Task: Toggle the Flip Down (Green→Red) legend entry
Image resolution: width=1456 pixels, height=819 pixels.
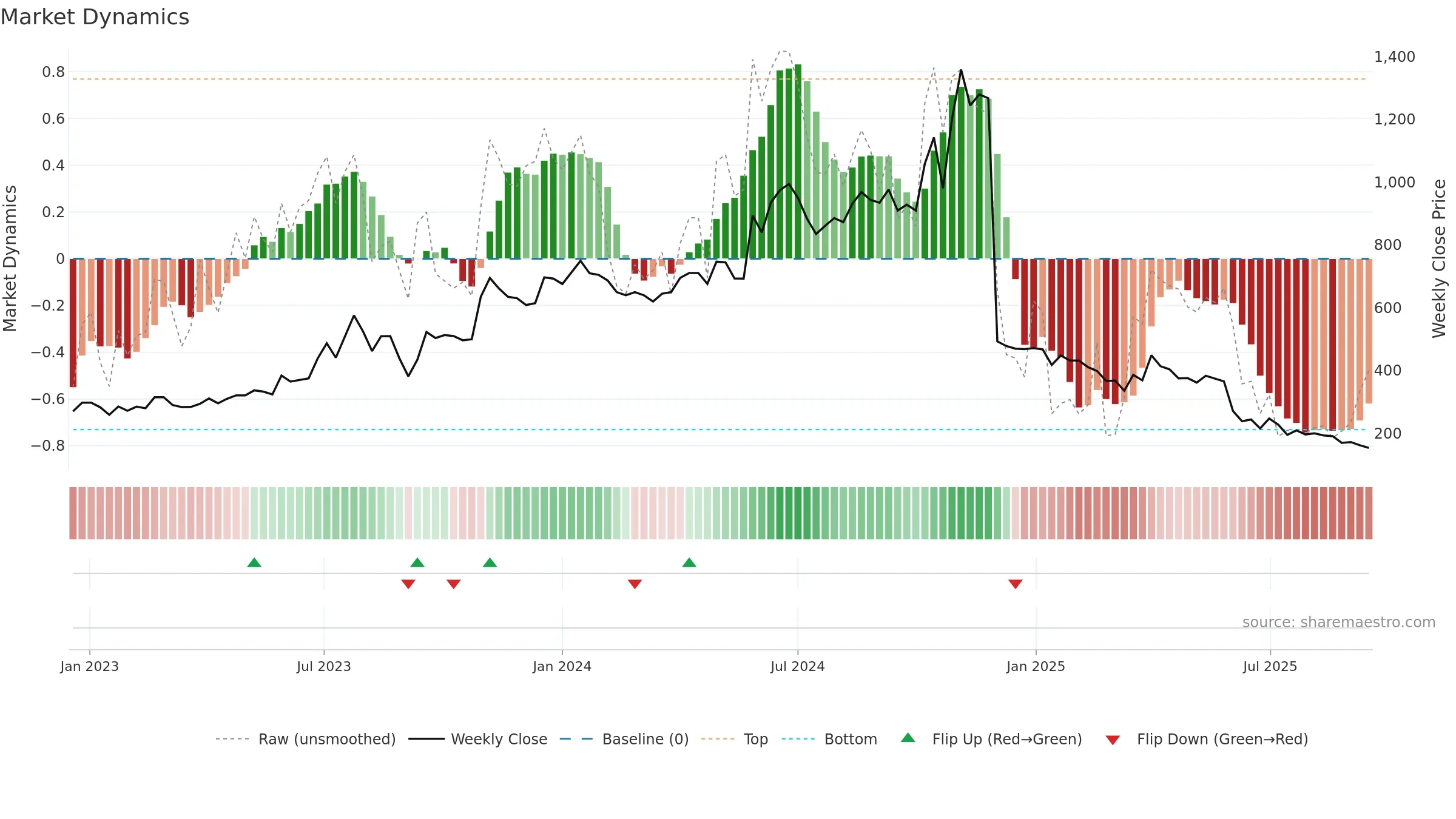Action: click(x=1206, y=739)
